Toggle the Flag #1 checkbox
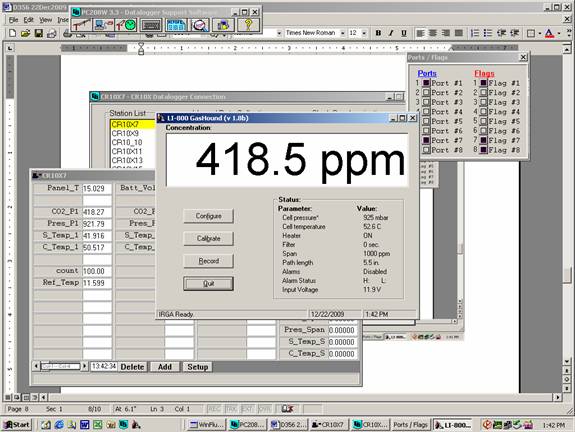Viewport: 575px width, 432px height. (484, 83)
